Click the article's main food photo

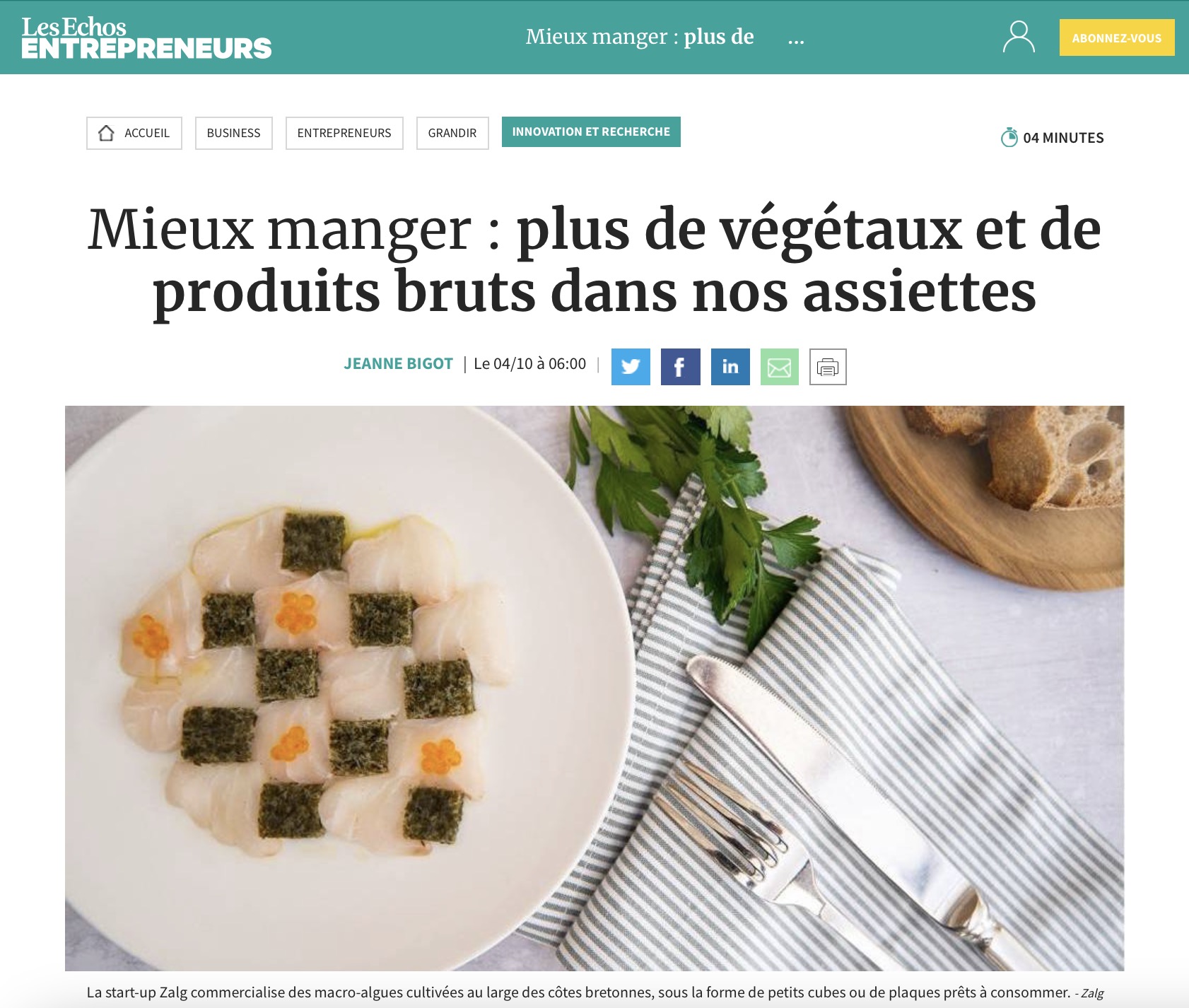click(594, 688)
